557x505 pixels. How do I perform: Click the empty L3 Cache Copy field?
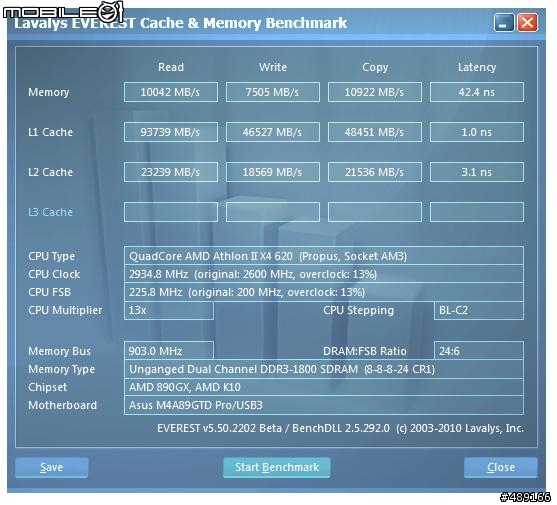375,212
